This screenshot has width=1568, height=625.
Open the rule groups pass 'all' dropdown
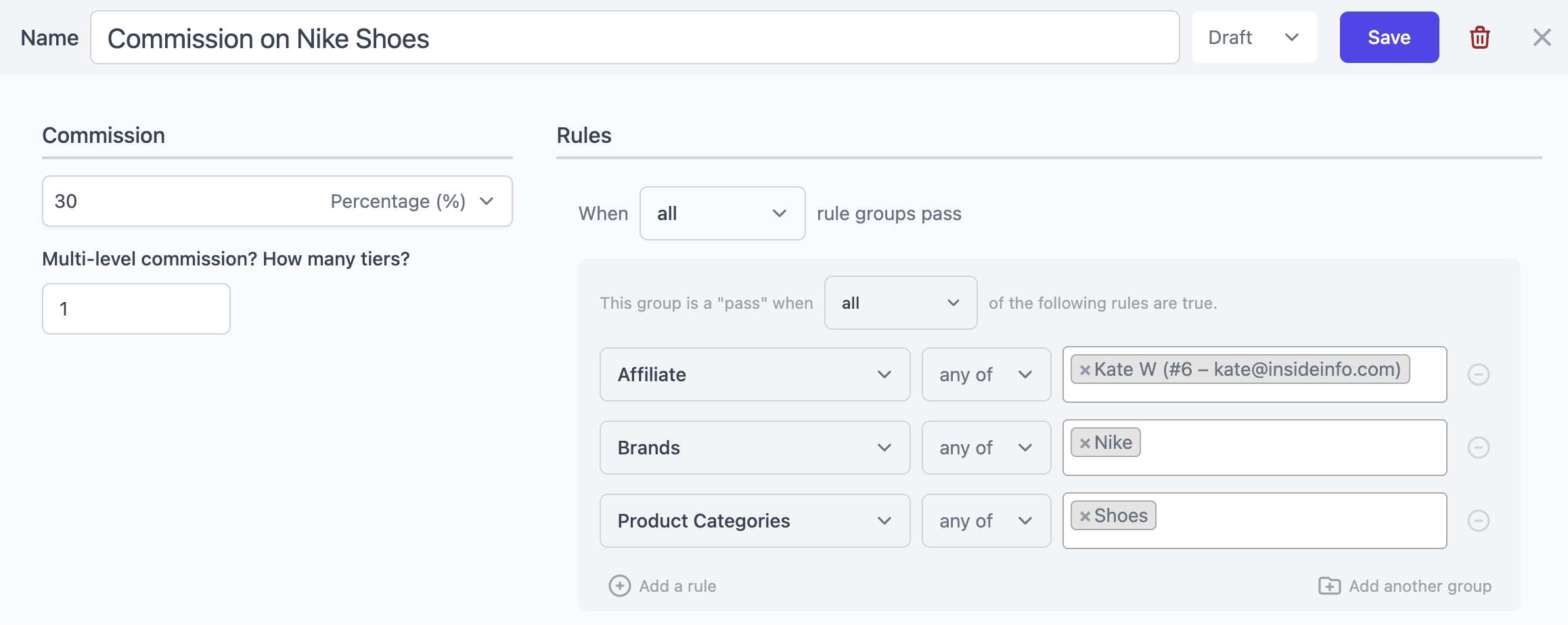coord(721,213)
